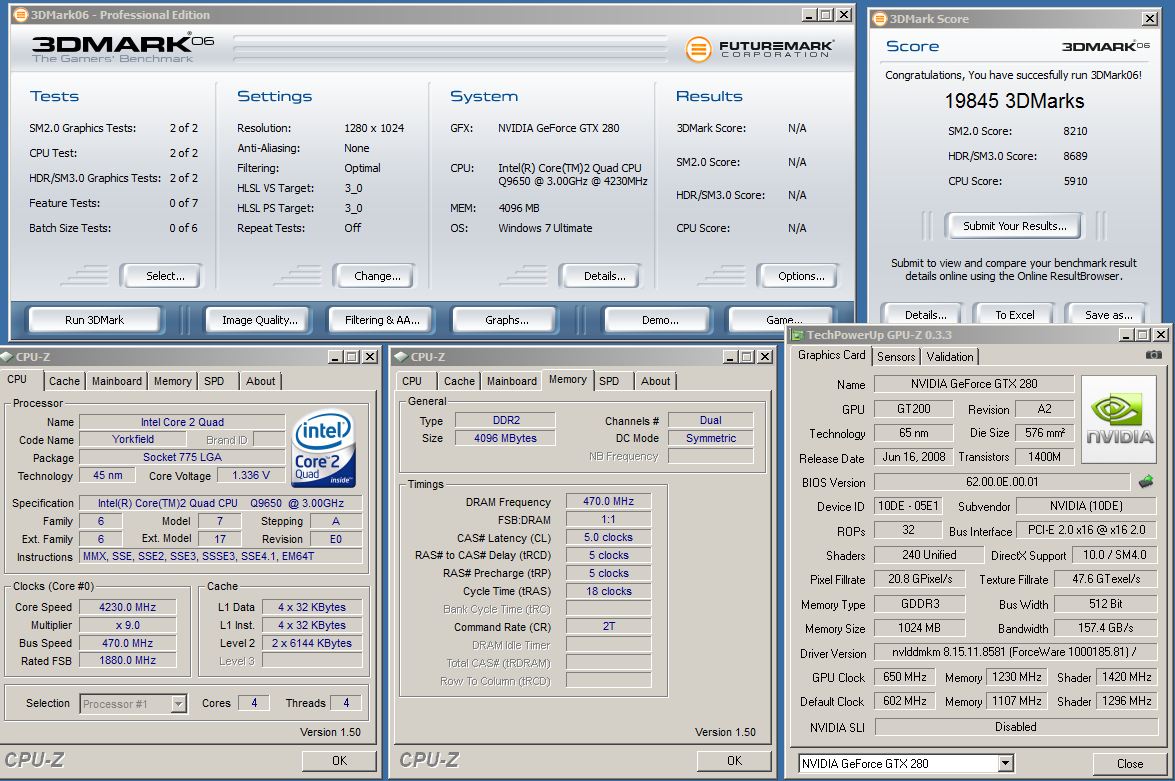
Task: Click the memory Size 4096 MBytes value
Action: [x=505, y=438]
